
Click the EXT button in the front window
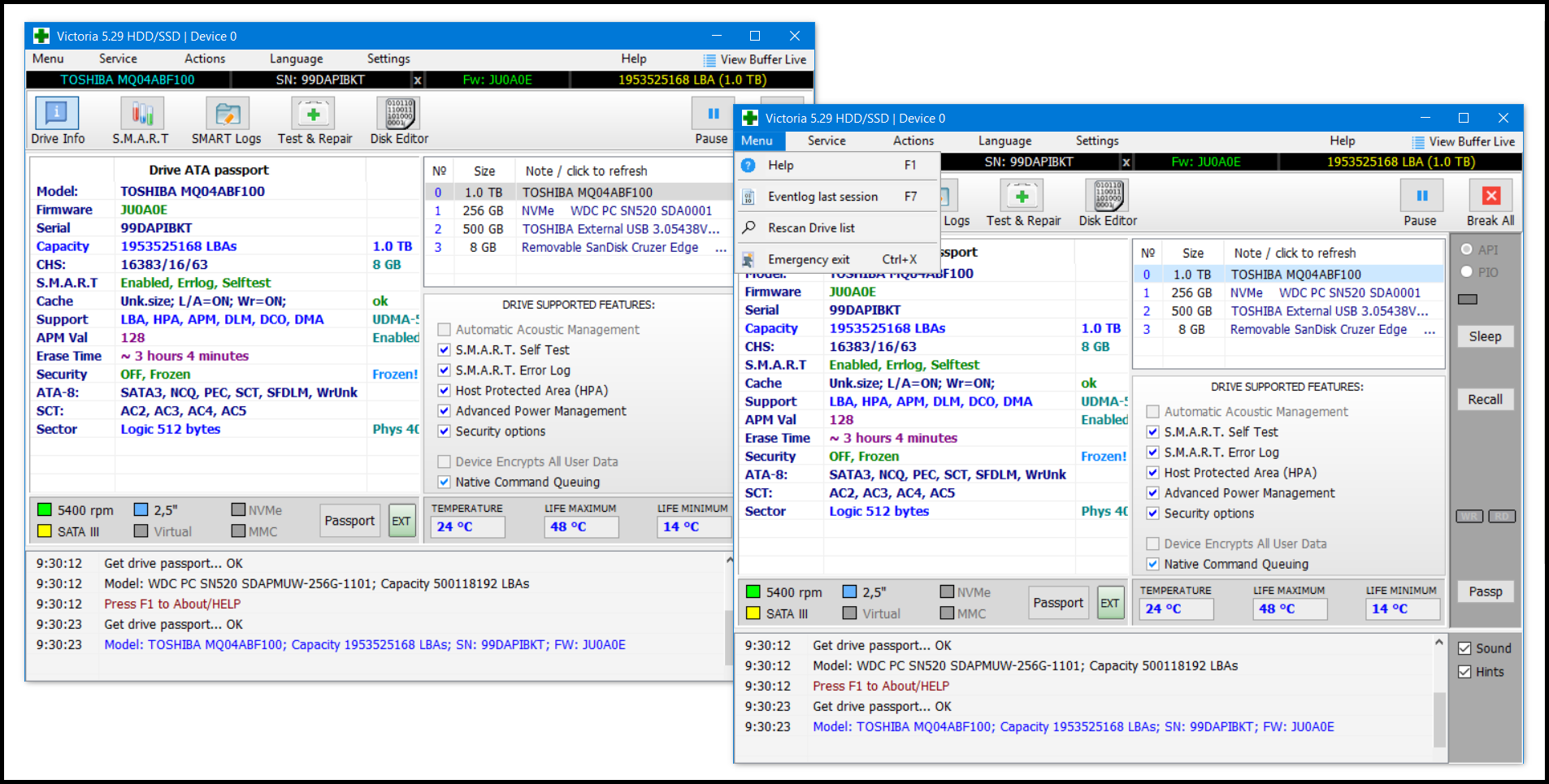(x=1110, y=603)
